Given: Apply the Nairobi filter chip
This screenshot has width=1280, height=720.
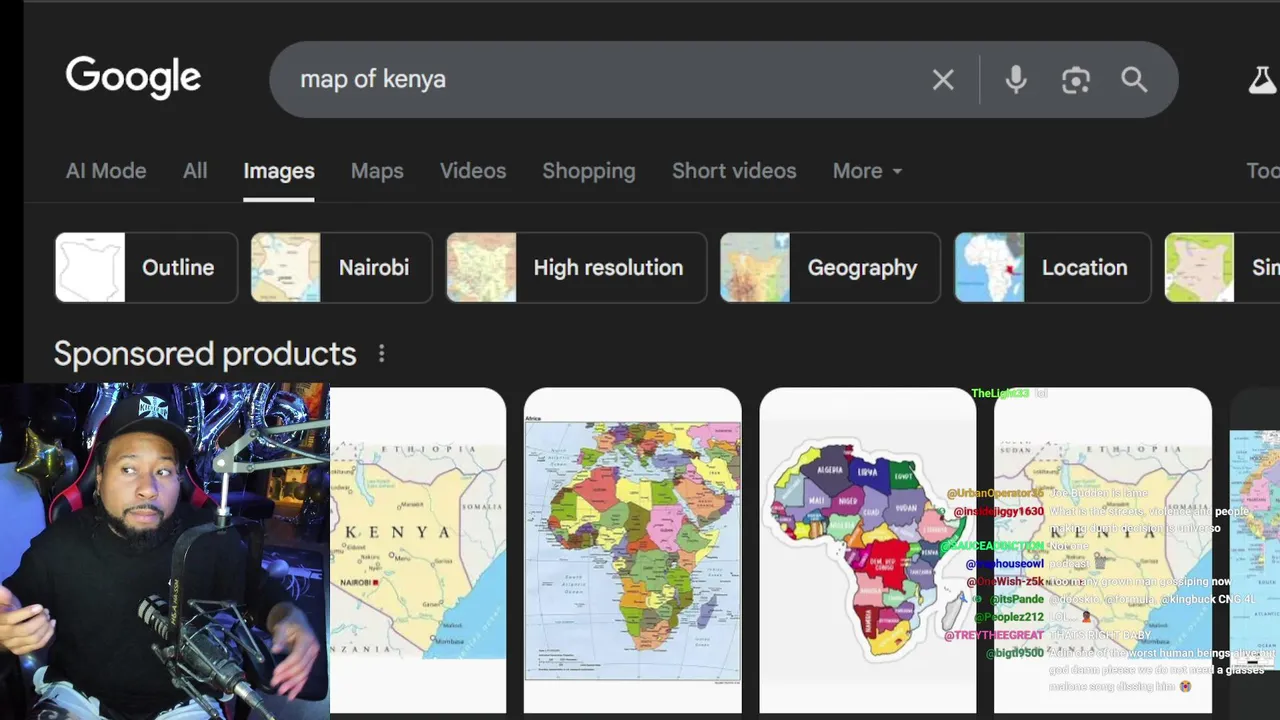Looking at the screenshot, I should (341, 268).
